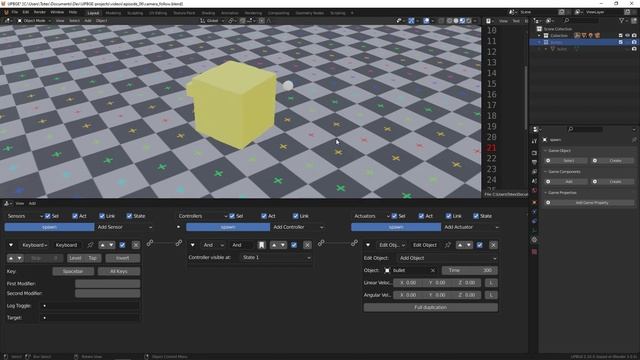
Task: Toggle the Edit Object actuator active checkbox
Action: coord(480,245)
